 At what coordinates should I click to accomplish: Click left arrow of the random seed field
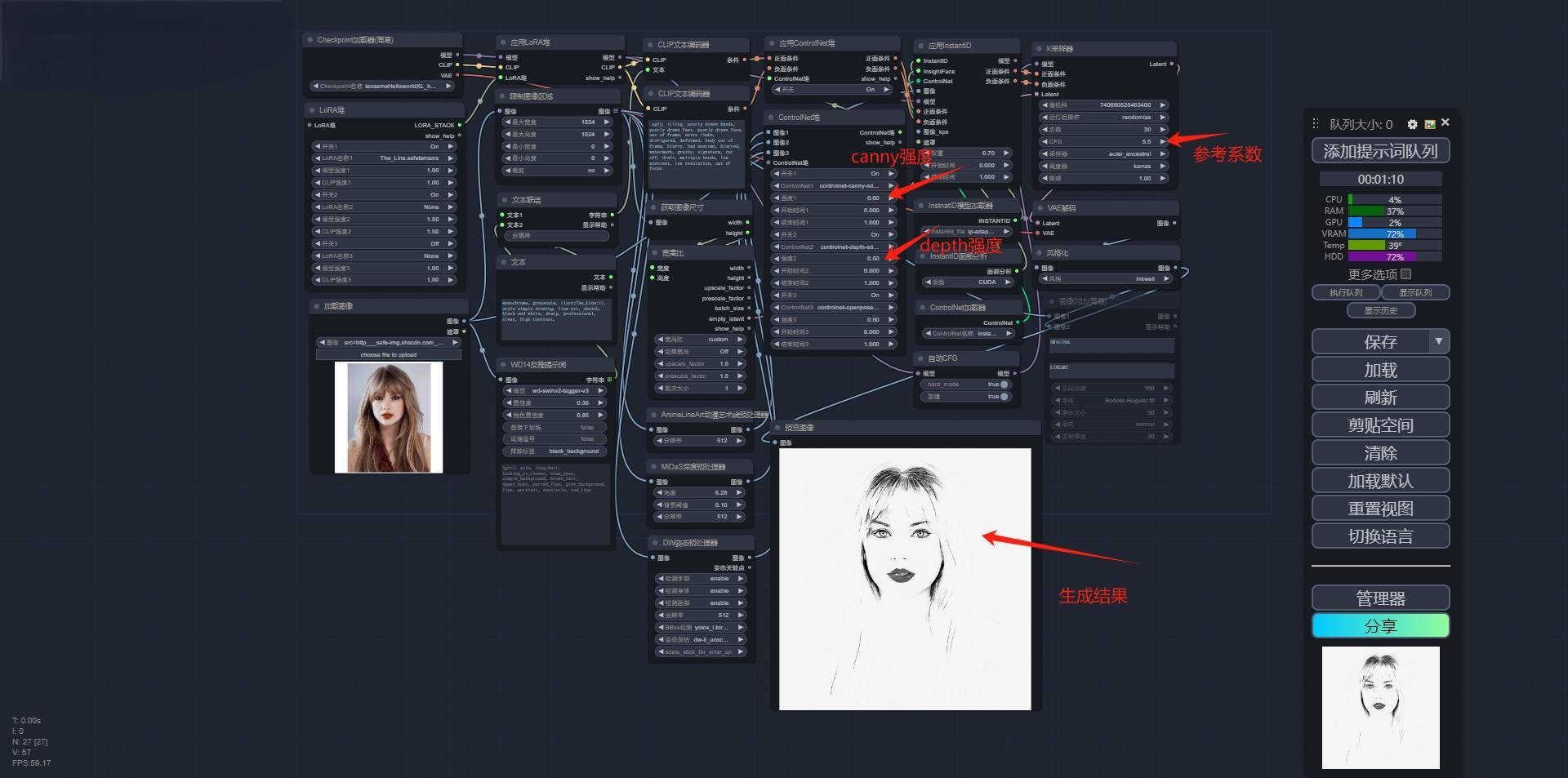pyautogui.click(x=1045, y=105)
